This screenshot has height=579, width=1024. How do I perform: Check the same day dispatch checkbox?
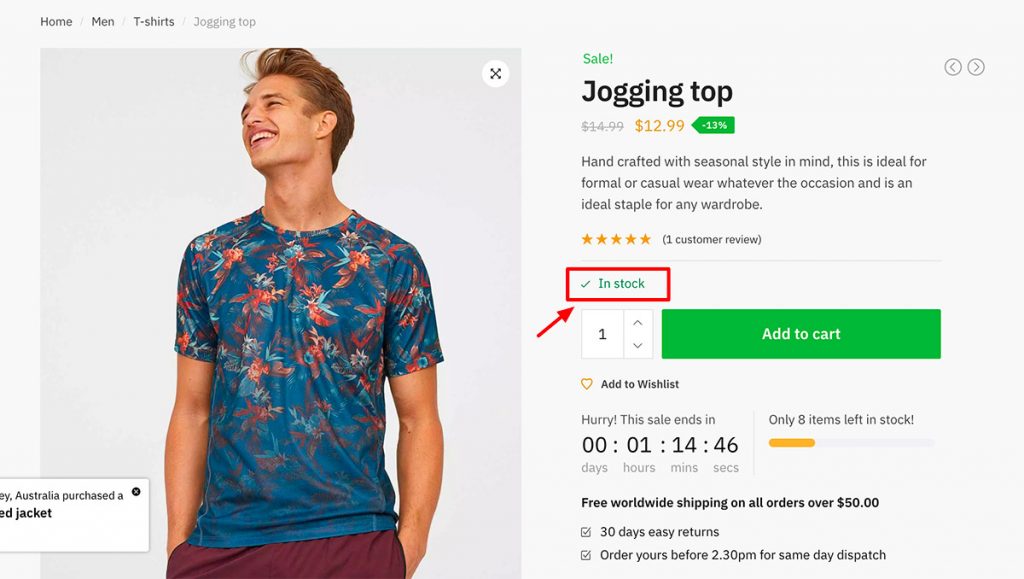click(585, 555)
